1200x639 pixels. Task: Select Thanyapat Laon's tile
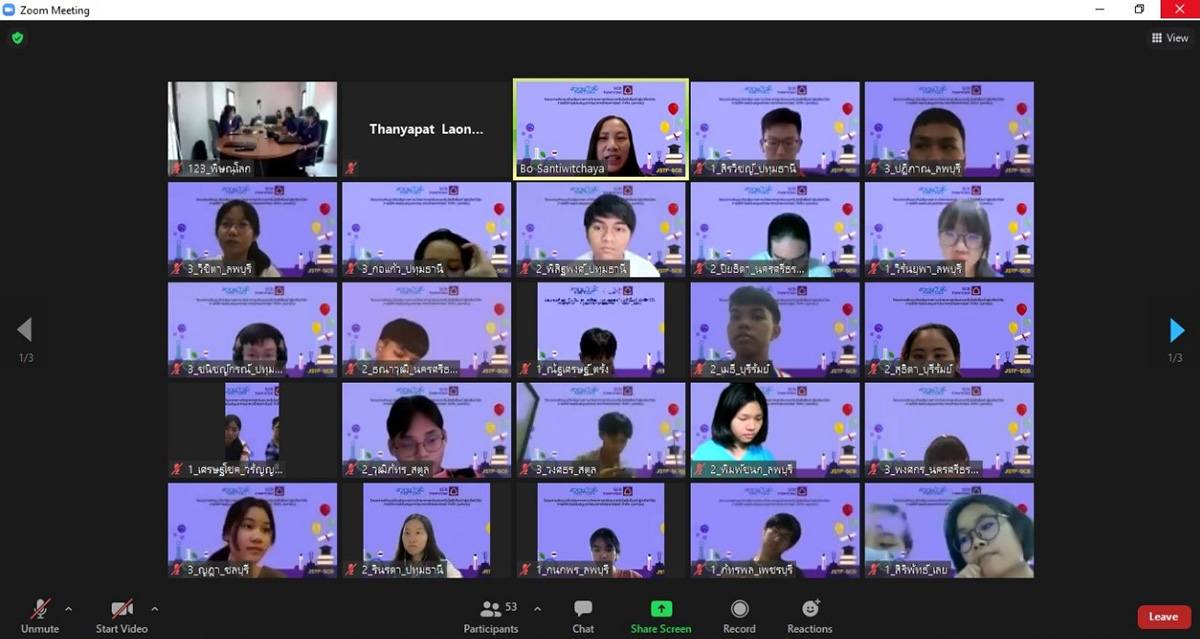click(426, 128)
